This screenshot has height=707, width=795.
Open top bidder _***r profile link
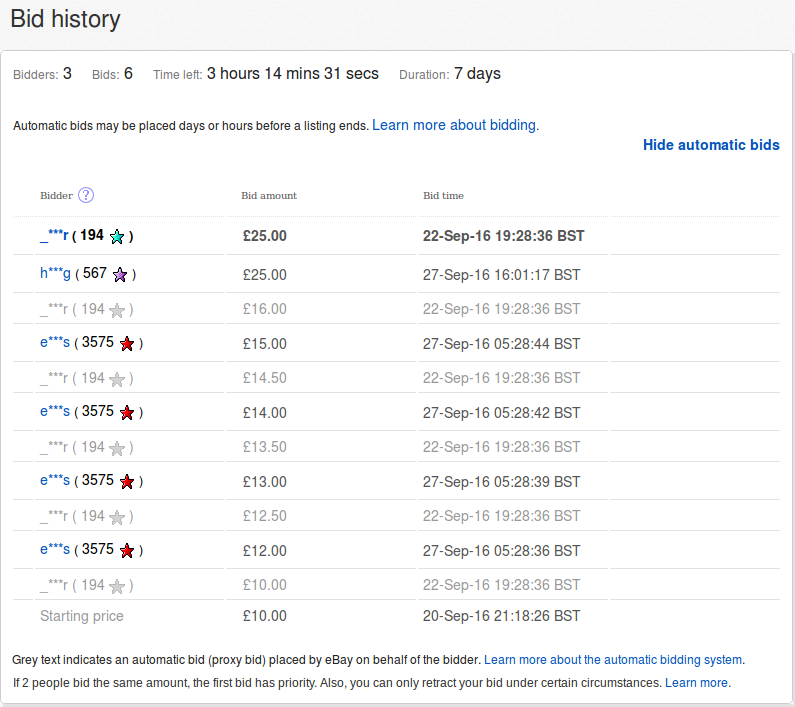click(x=54, y=236)
